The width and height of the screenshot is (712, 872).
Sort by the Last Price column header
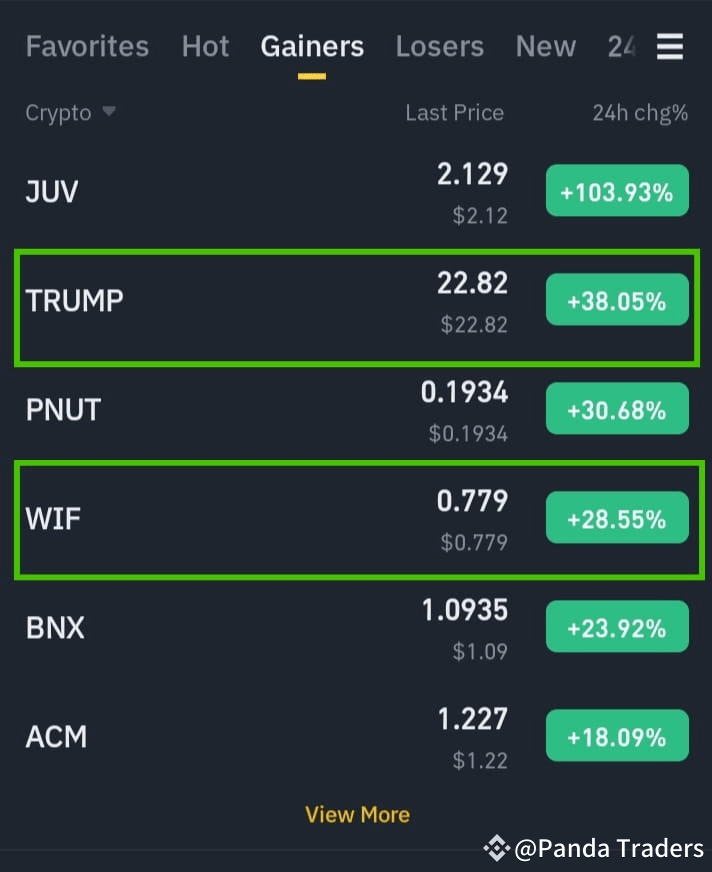(x=454, y=112)
